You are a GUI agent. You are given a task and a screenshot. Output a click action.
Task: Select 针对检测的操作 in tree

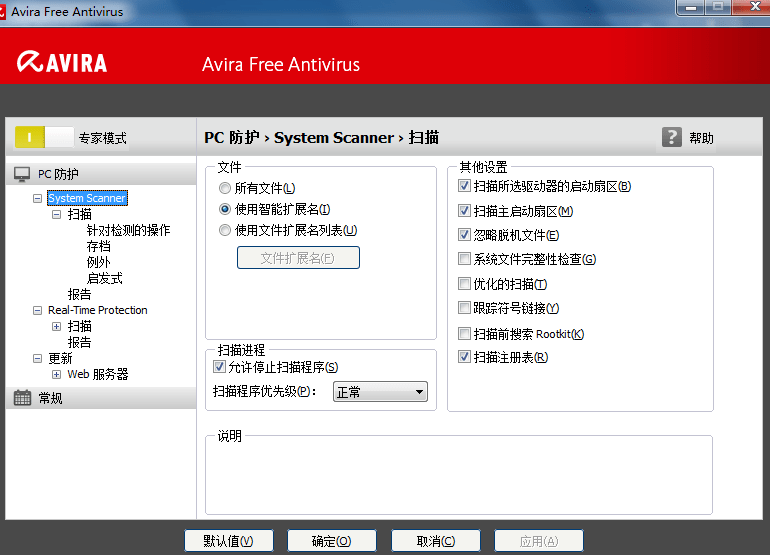click(x=128, y=230)
